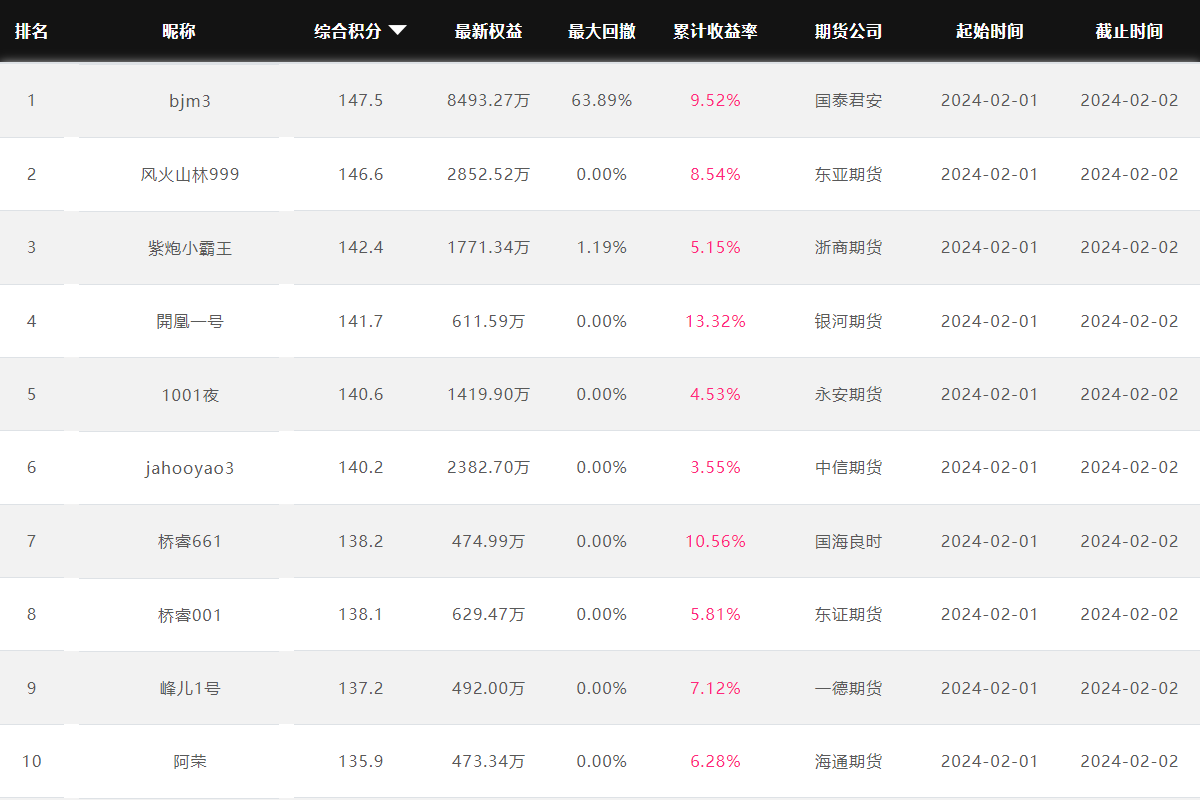
Task: Click the equity value 1419.90万
Action: click(489, 394)
